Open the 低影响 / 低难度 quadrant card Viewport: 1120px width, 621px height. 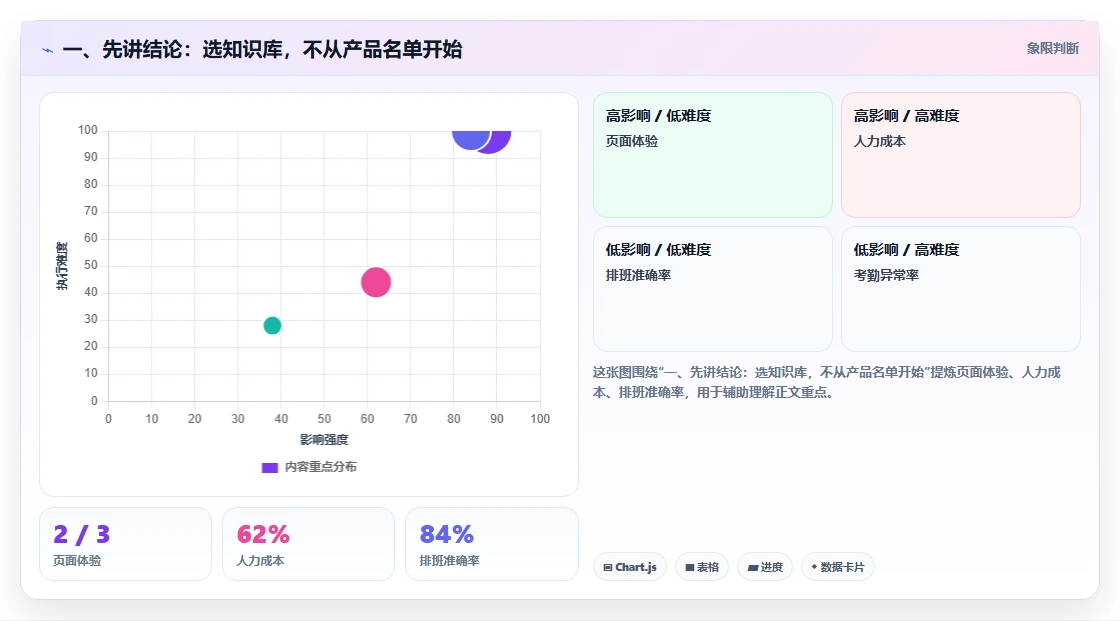pyautogui.click(x=713, y=289)
